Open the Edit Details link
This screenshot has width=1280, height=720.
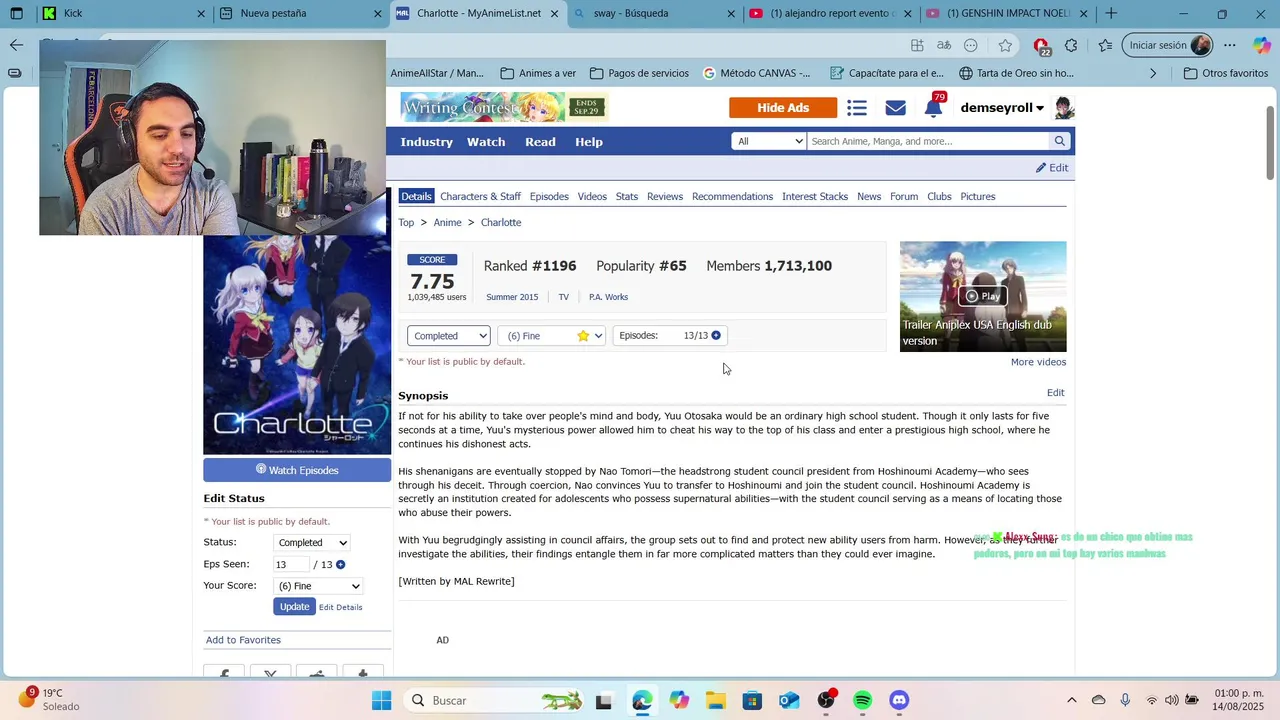pyautogui.click(x=341, y=608)
